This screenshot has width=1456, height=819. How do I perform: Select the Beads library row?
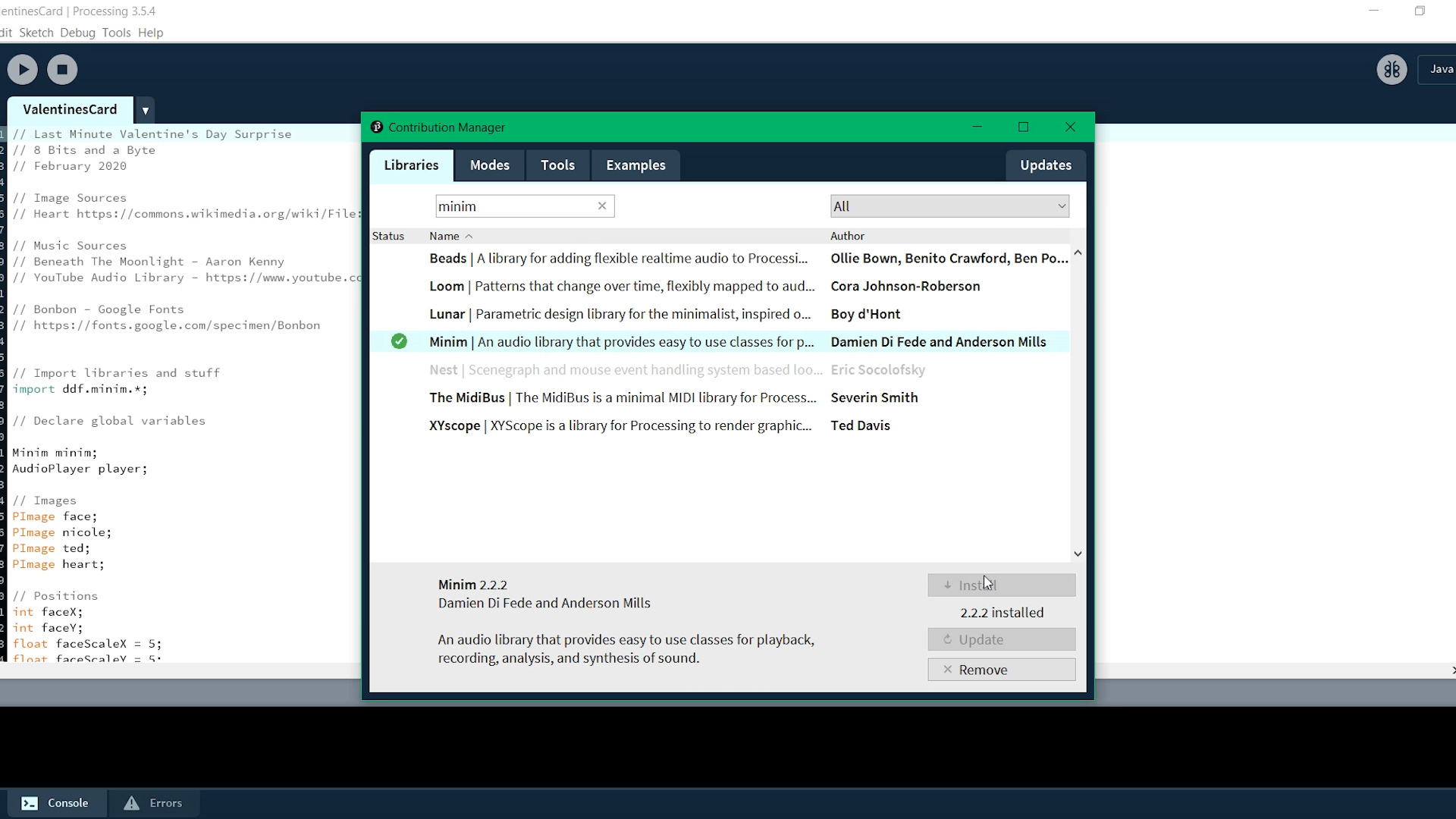[618, 259]
